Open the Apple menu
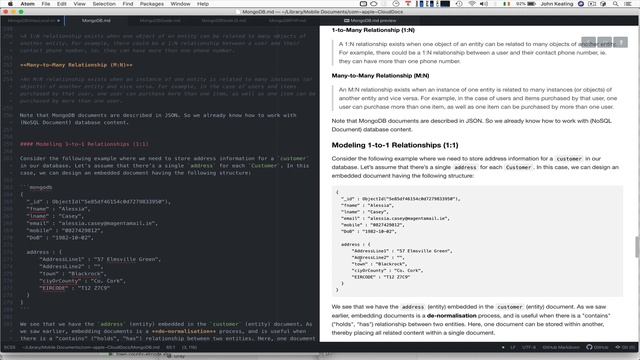The width and height of the screenshot is (640, 360). (10, 4)
